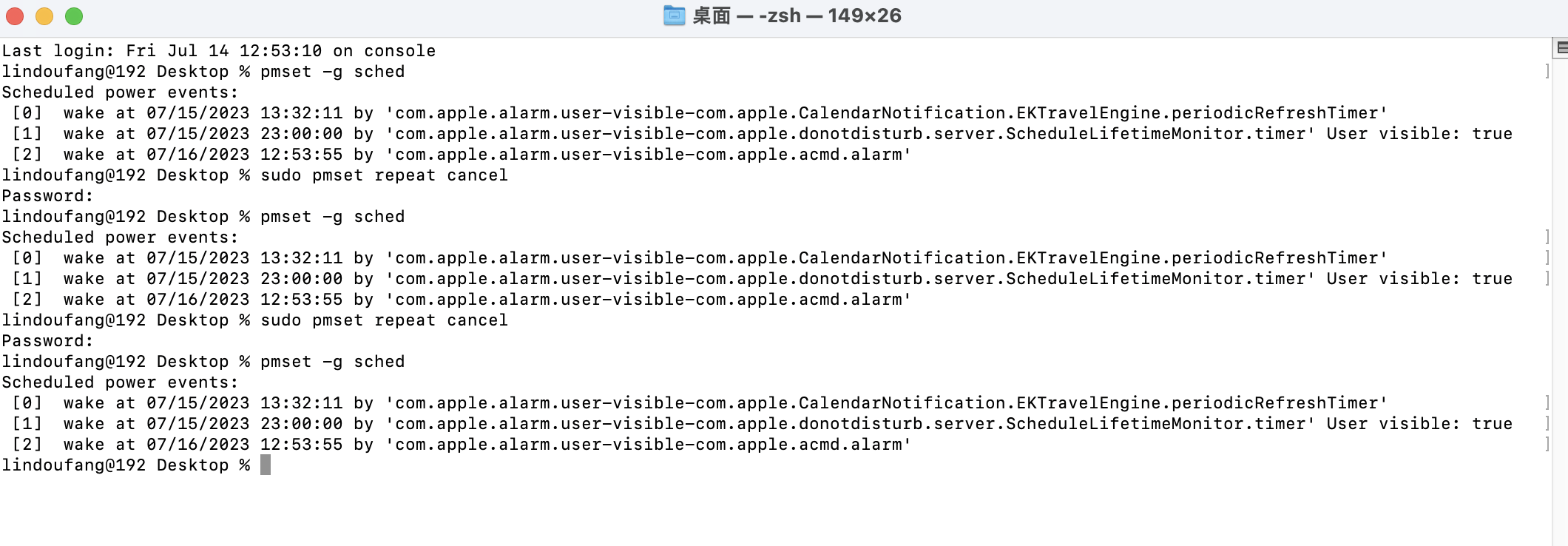Click the folder proxy icon in title bar
The width and height of the screenshot is (1568, 546).
[674, 16]
